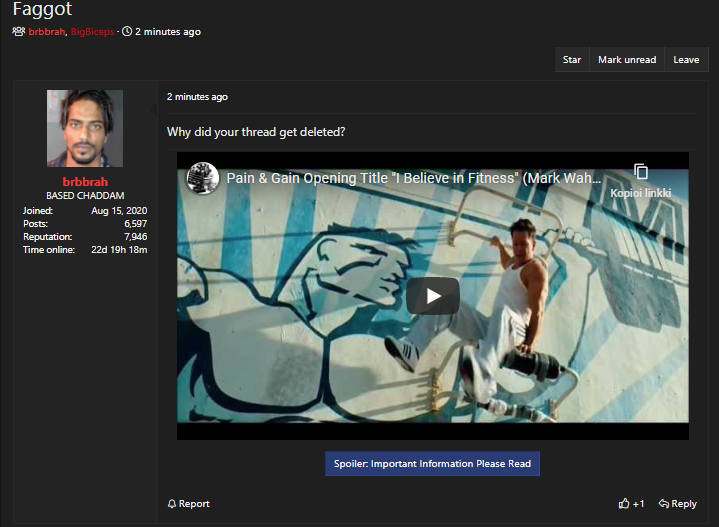Give +1 like to message
This screenshot has height=527, width=719.
(x=631, y=504)
